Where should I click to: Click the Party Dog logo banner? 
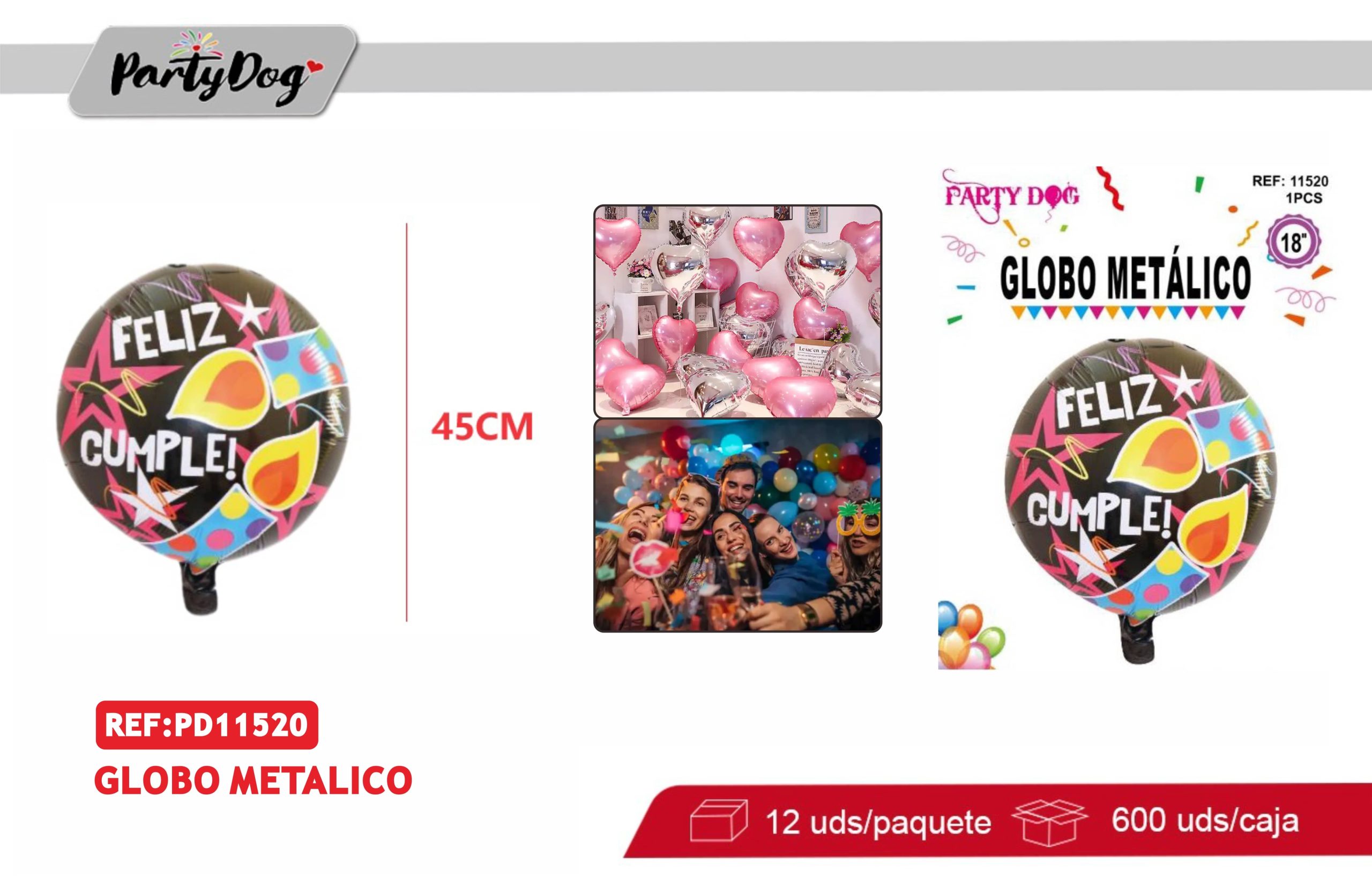click(213, 72)
